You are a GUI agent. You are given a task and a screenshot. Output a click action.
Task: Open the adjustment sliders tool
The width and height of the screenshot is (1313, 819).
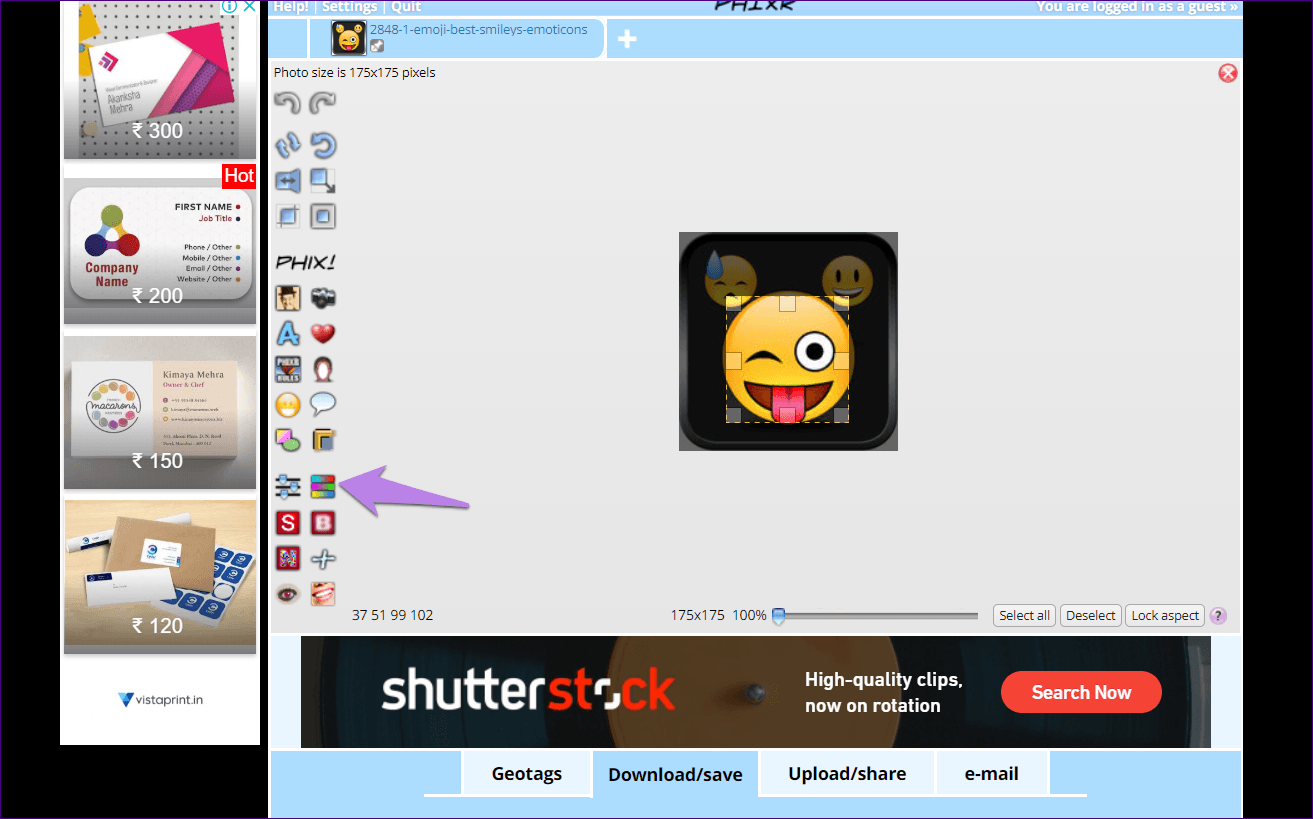pyautogui.click(x=288, y=487)
